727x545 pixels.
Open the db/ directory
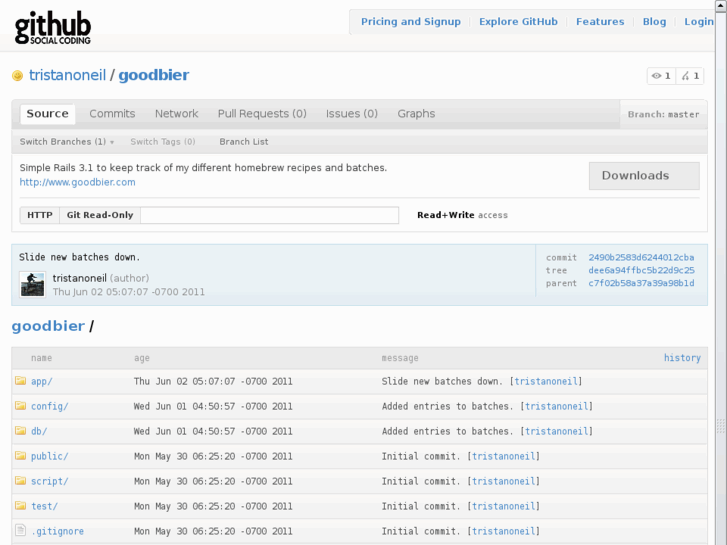(x=39, y=431)
